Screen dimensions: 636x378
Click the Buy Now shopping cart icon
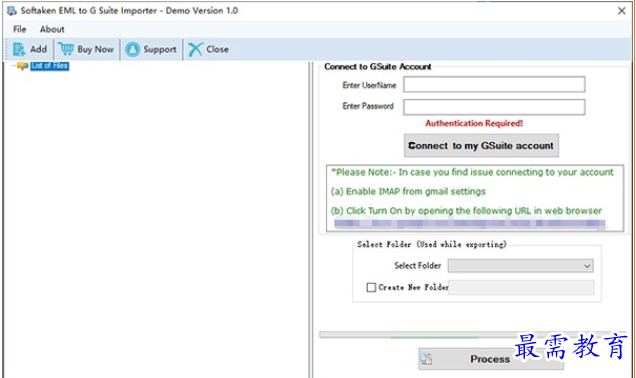point(66,49)
